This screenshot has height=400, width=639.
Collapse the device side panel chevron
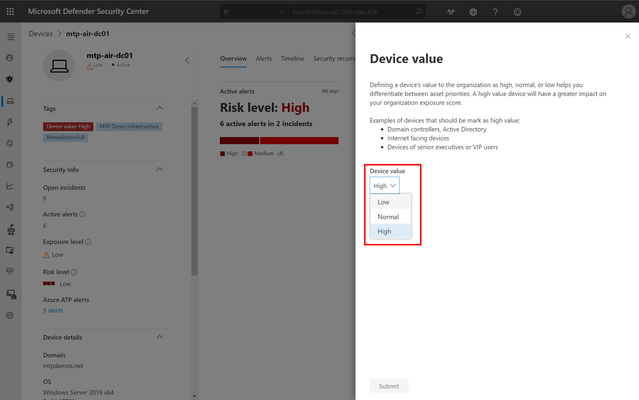coord(187,61)
